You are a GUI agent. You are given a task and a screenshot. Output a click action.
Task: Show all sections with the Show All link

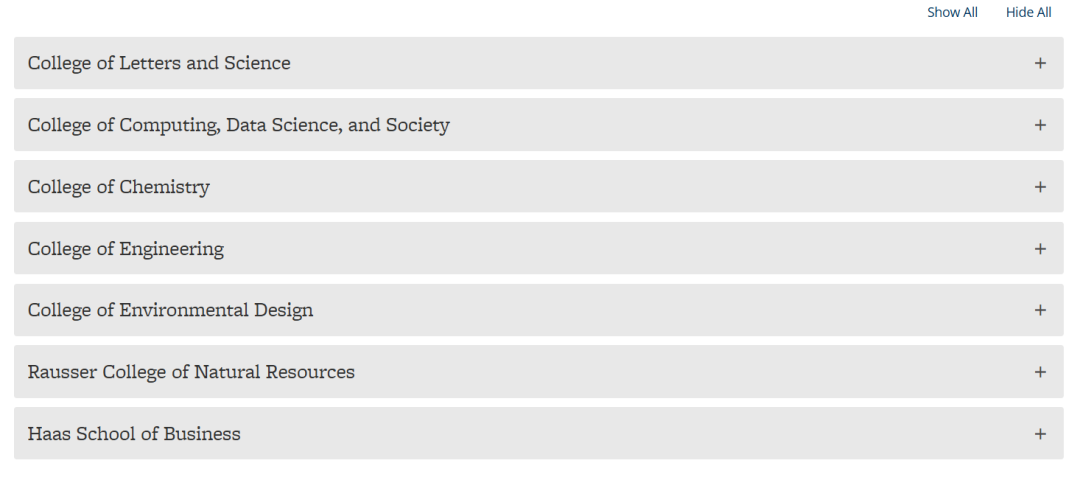952,12
